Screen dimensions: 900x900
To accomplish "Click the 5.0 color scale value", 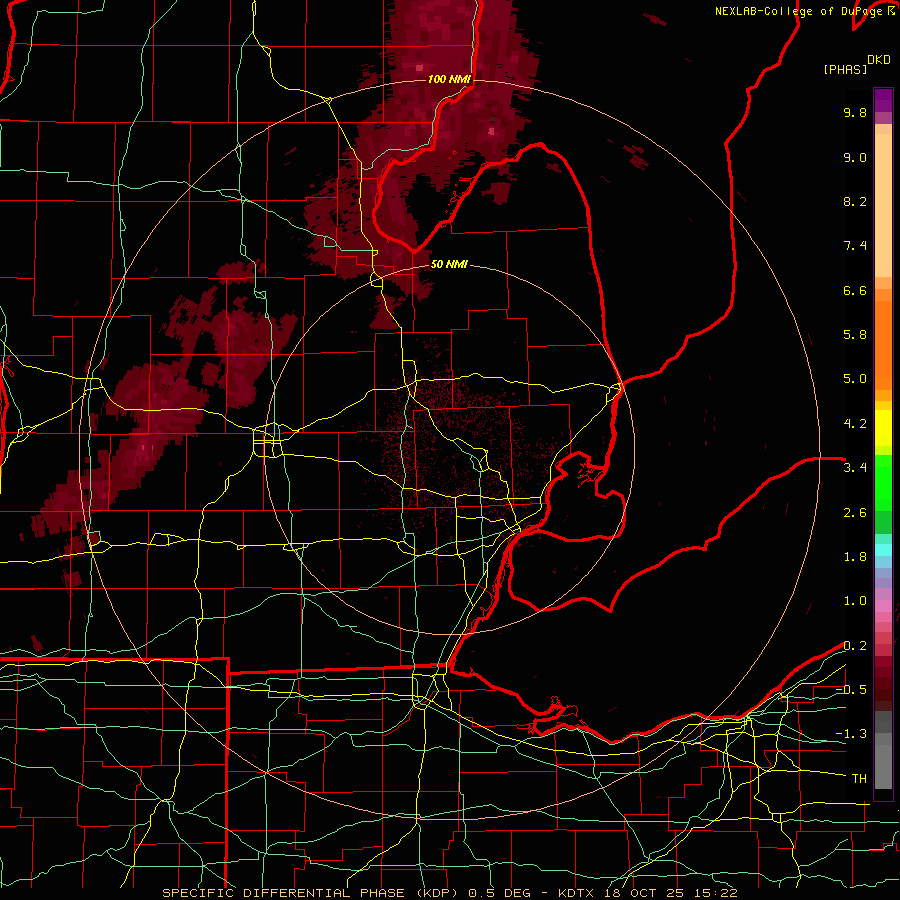I will tap(855, 379).
